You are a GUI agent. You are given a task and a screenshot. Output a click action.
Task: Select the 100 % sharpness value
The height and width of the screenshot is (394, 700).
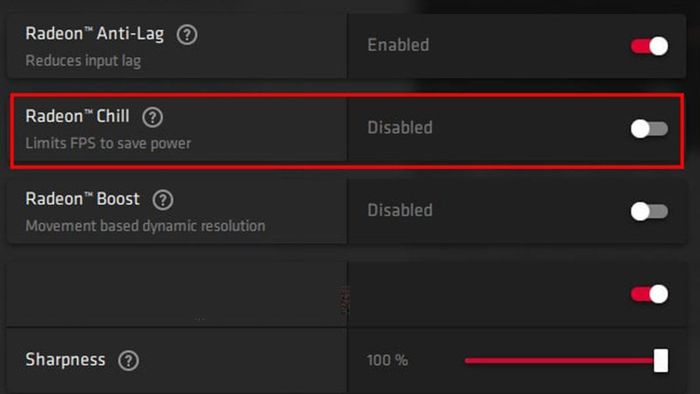pos(387,361)
